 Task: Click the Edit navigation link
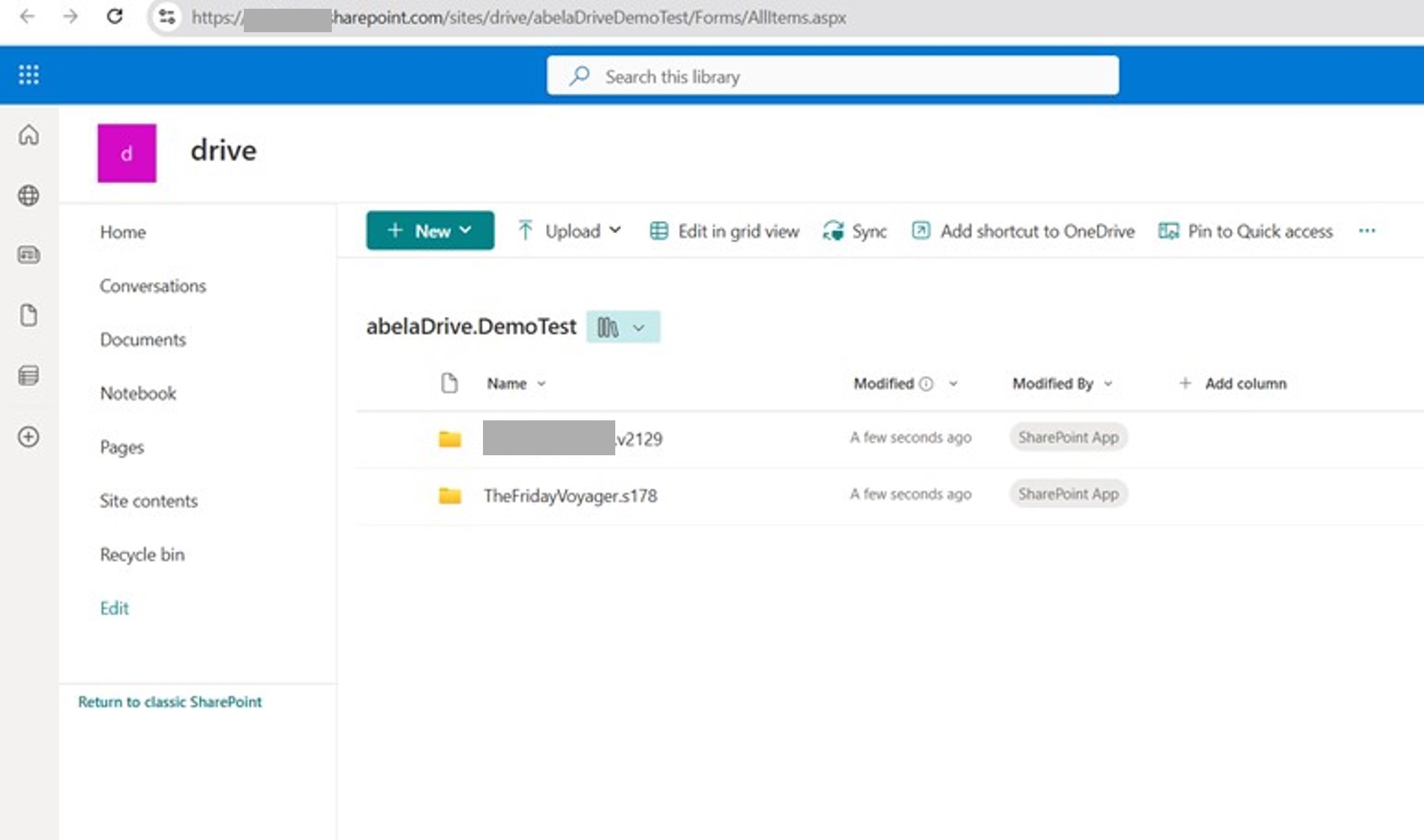coord(114,608)
